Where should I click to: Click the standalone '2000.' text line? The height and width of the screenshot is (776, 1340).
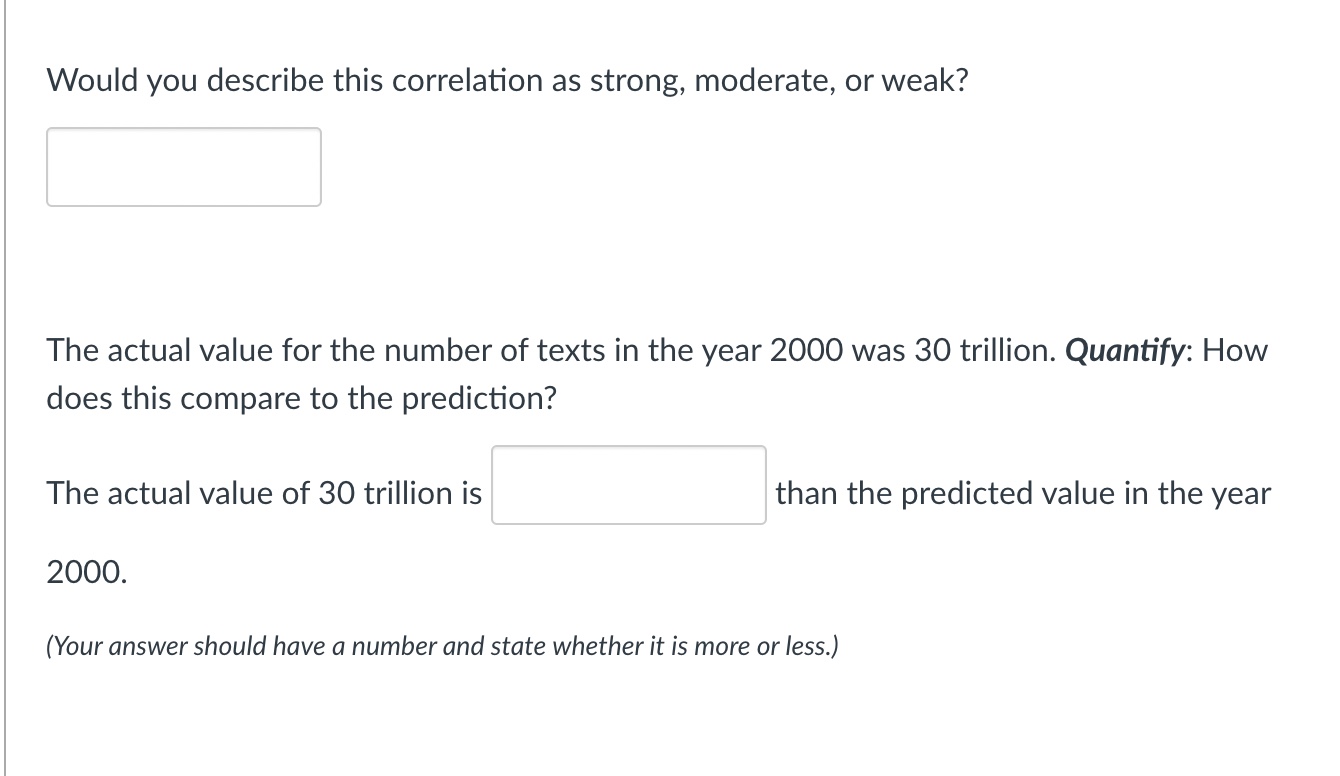[x=87, y=572]
